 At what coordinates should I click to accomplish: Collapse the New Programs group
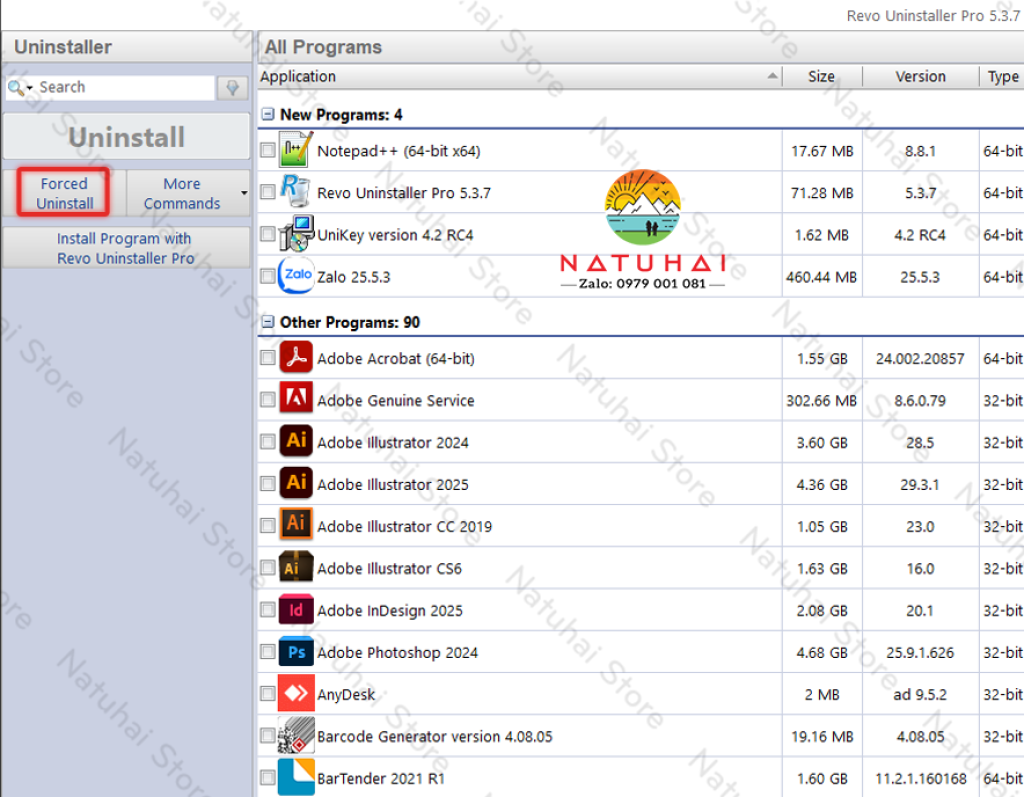coord(267,114)
